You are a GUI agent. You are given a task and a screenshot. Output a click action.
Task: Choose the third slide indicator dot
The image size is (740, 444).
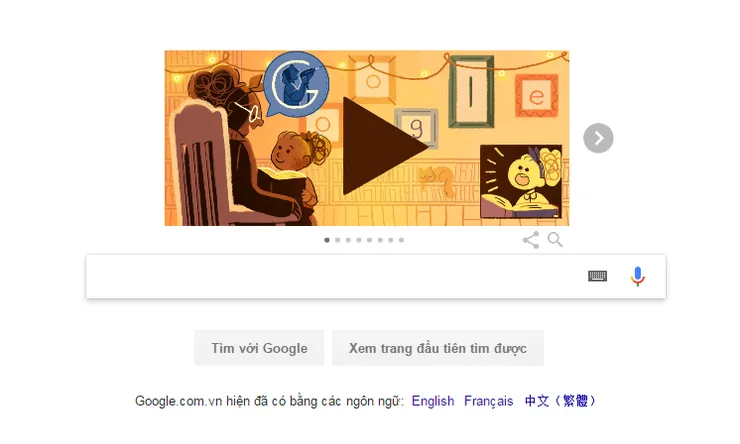[x=348, y=240]
